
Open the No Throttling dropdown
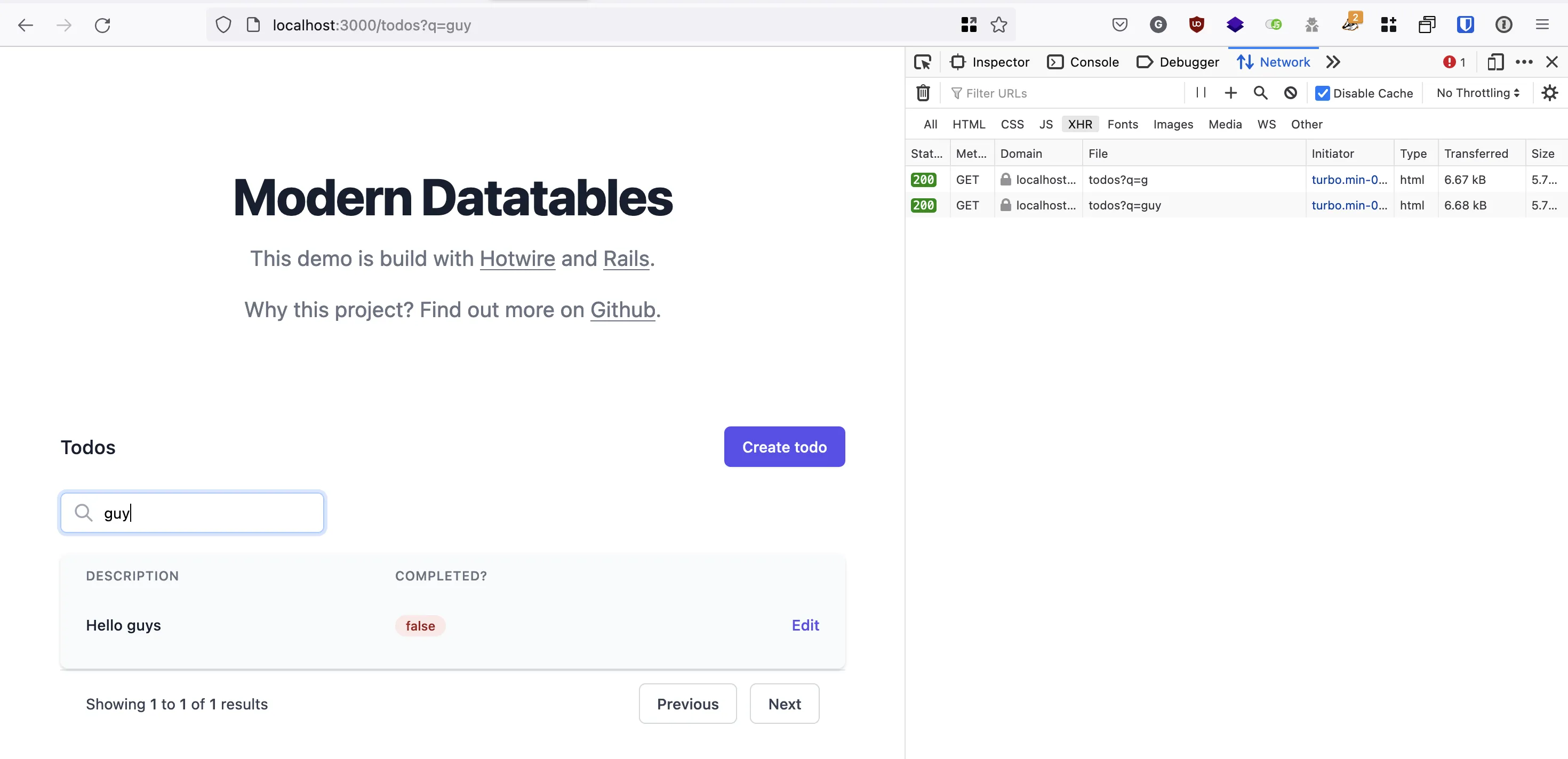pyautogui.click(x=1478, y=93)
